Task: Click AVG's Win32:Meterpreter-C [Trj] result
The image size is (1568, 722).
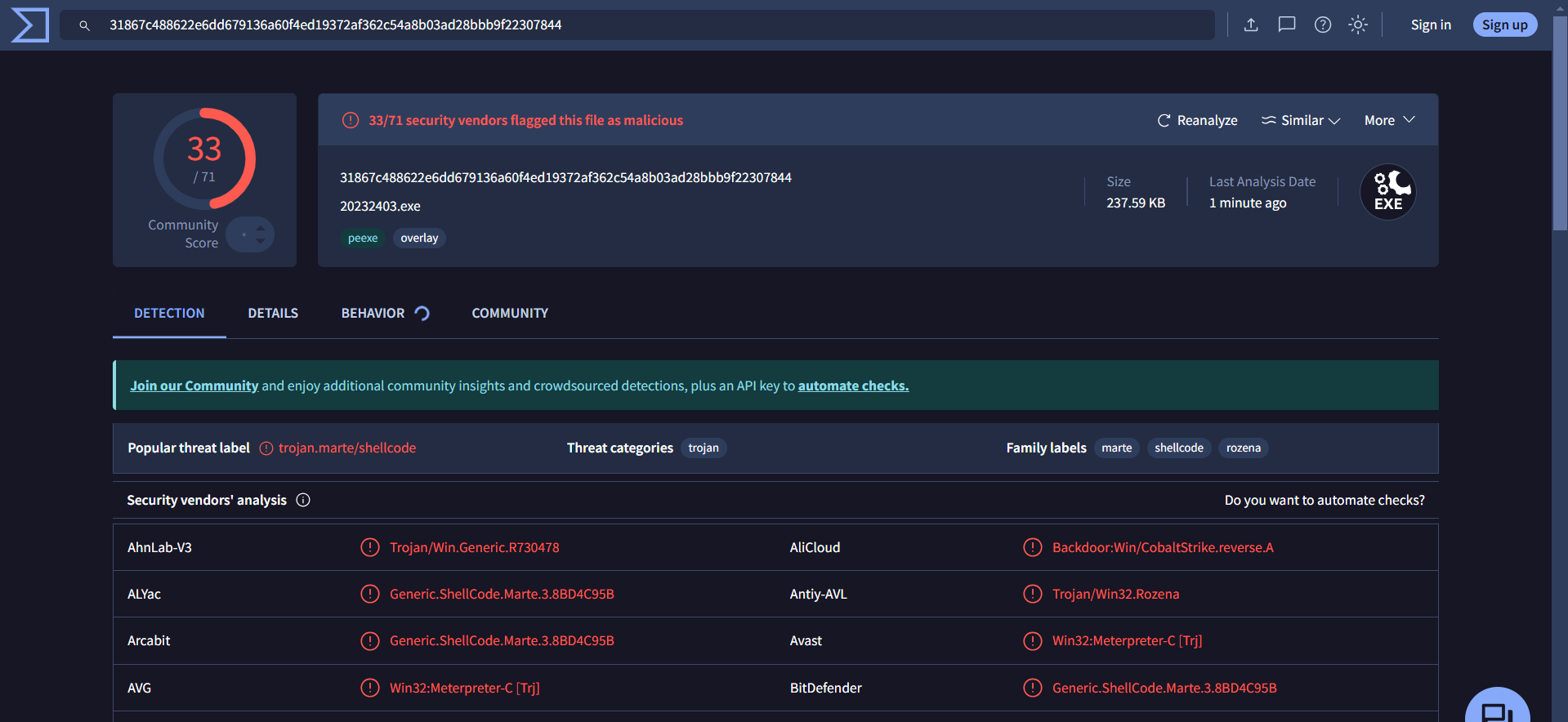Action: 464,688
